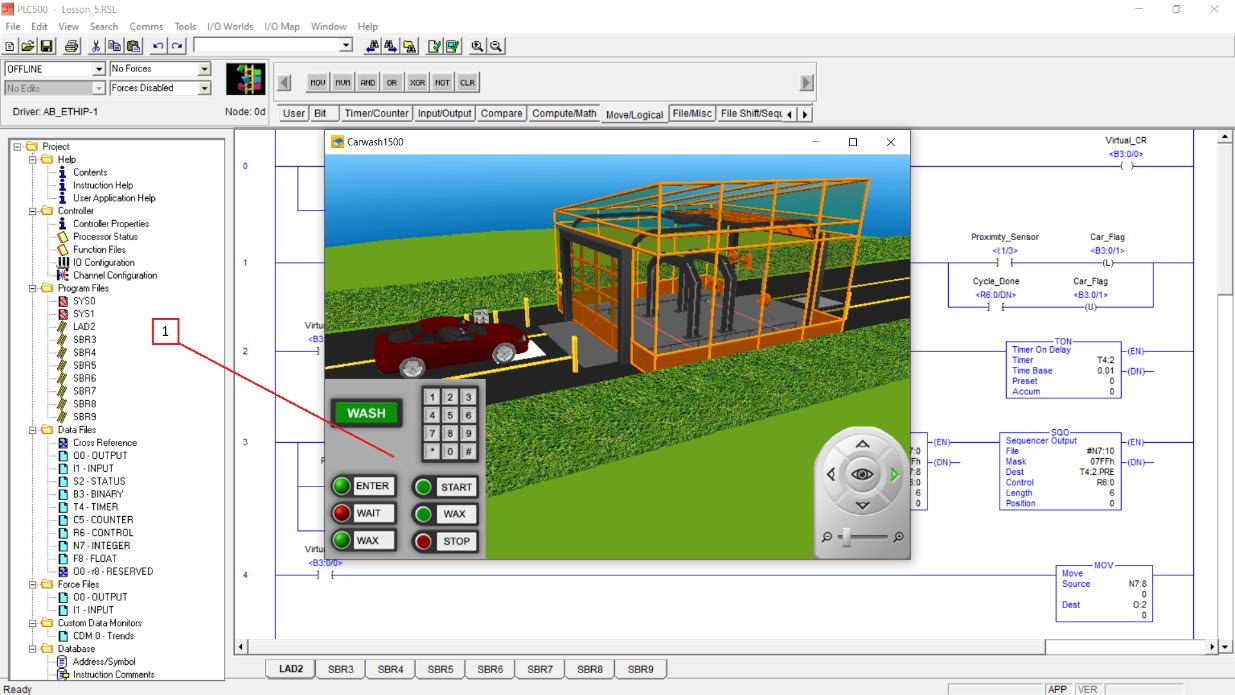Open the Forces Disabled dropdown
This screenshot has width=1235, height=695.
204,88
